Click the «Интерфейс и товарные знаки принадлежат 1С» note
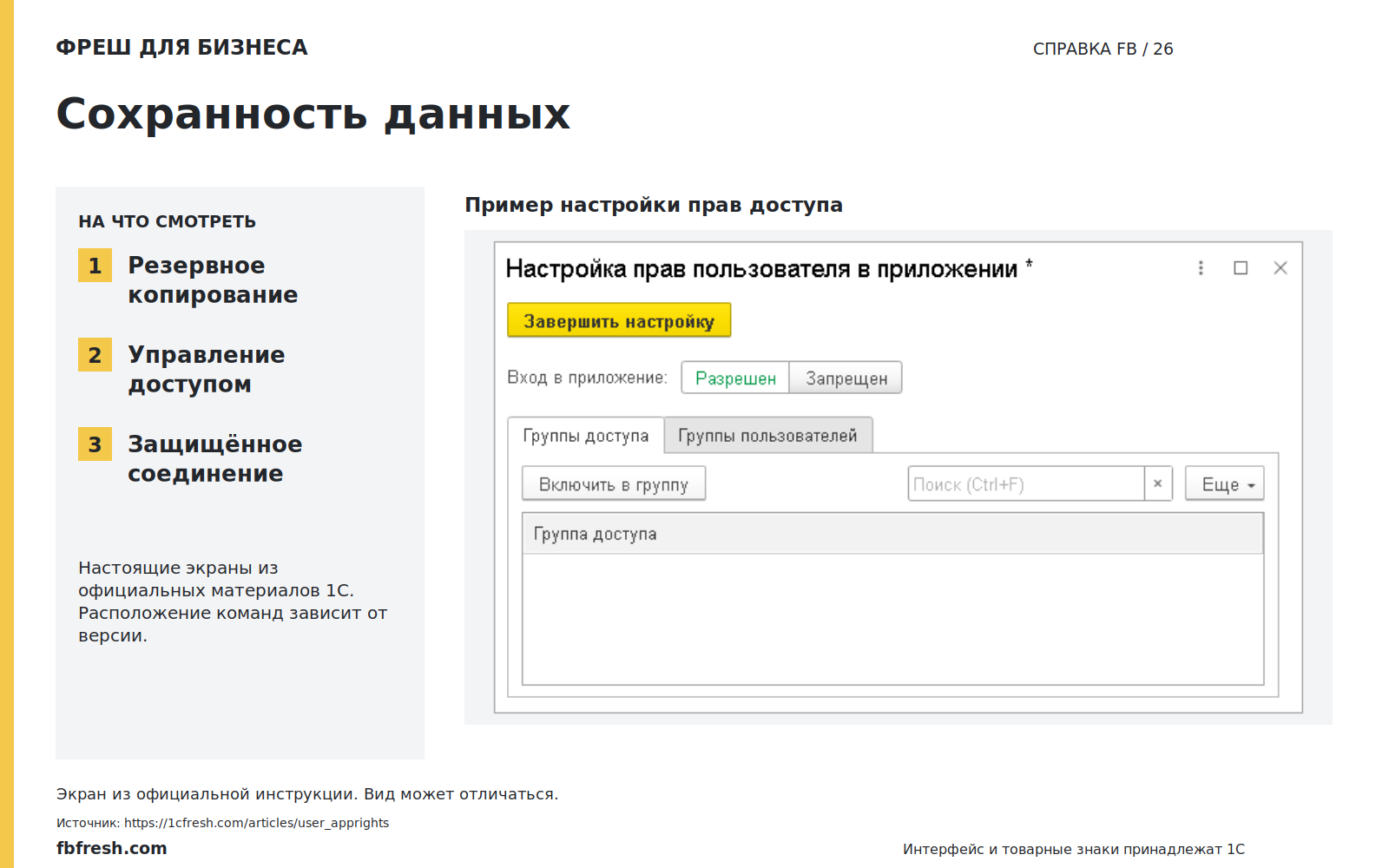 click(1074, 849)
